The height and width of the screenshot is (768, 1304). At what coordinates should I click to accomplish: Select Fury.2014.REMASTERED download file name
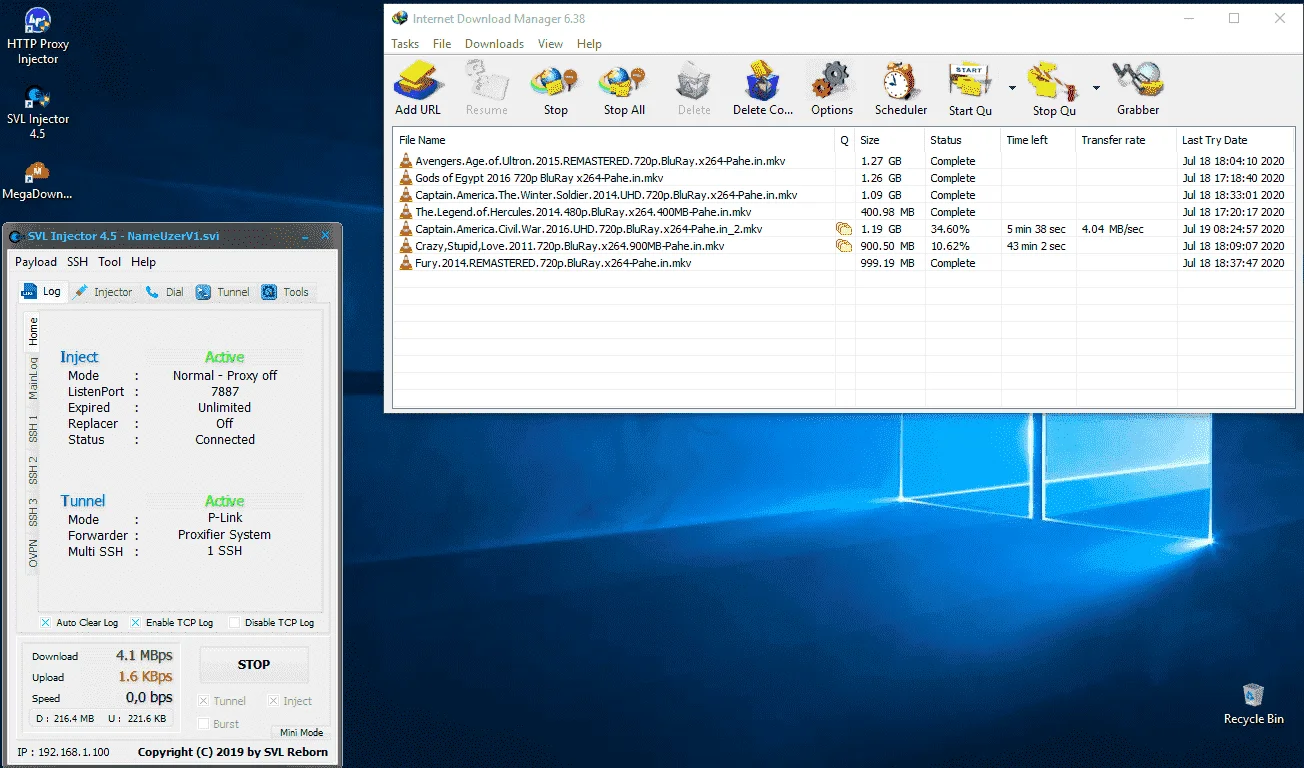(553, 263)
